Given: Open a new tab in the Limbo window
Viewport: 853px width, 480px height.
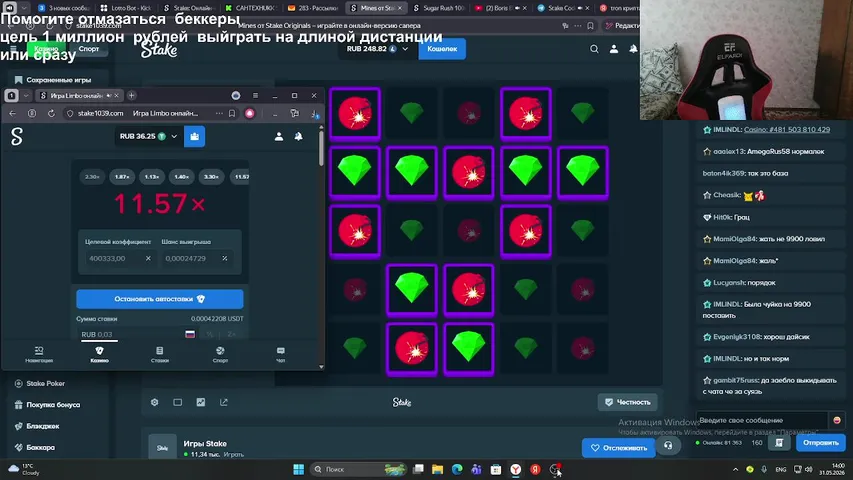Looking at the screenshot, I should (x=132, y=95).
